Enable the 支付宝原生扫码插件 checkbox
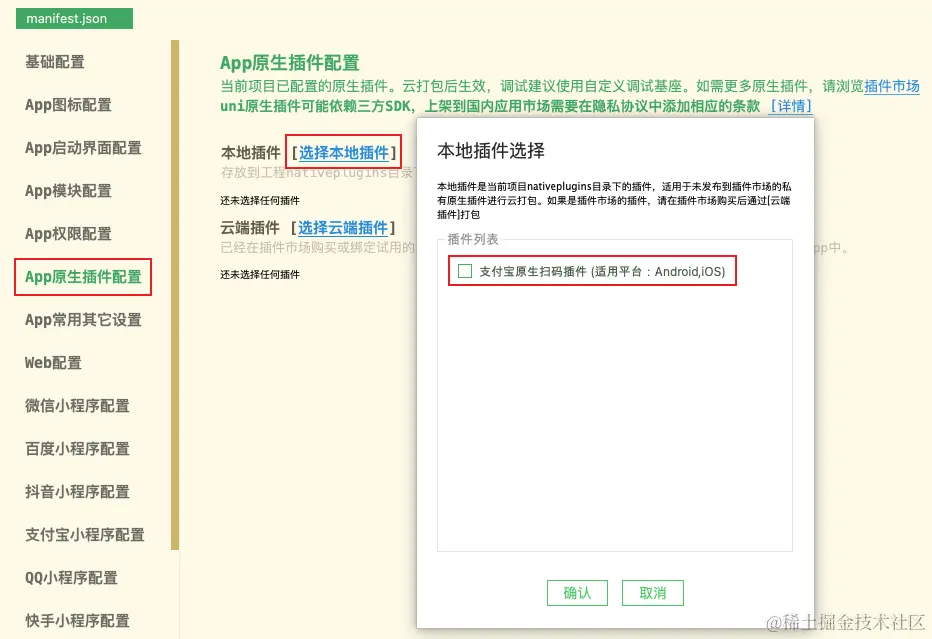This screenshot has width=932, height=639. tap(464, 271)
